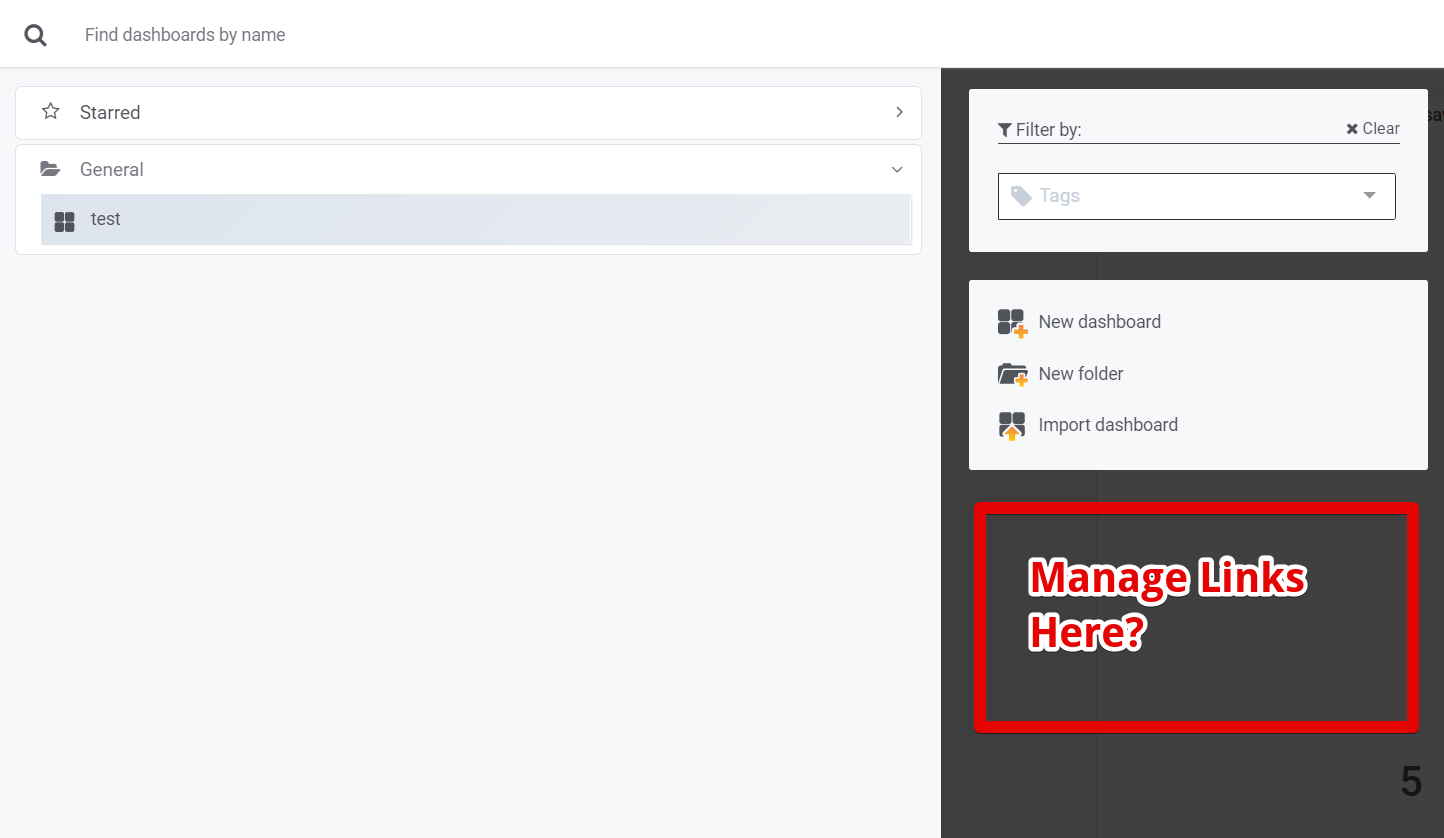Clear the applied filters
This screenshot has width=1444, height=838.
pos(1372,128)
